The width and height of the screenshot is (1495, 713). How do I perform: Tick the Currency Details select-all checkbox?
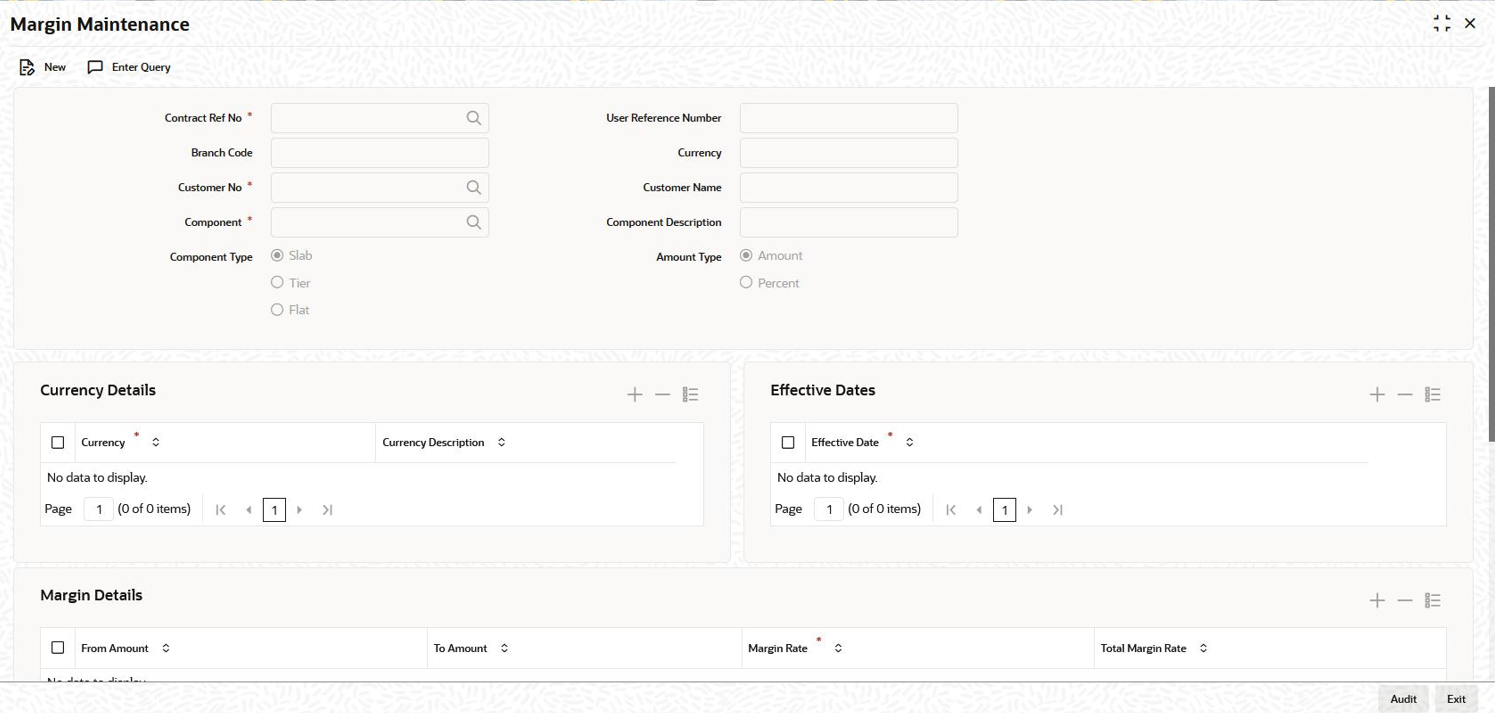pyautogui.click(x=58, y=442)
